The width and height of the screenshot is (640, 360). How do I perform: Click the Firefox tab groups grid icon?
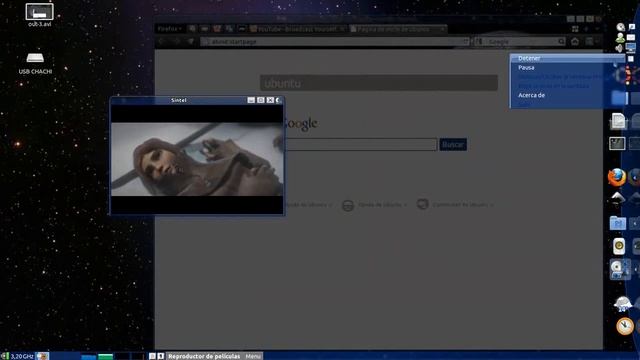(x=575, y=29)
